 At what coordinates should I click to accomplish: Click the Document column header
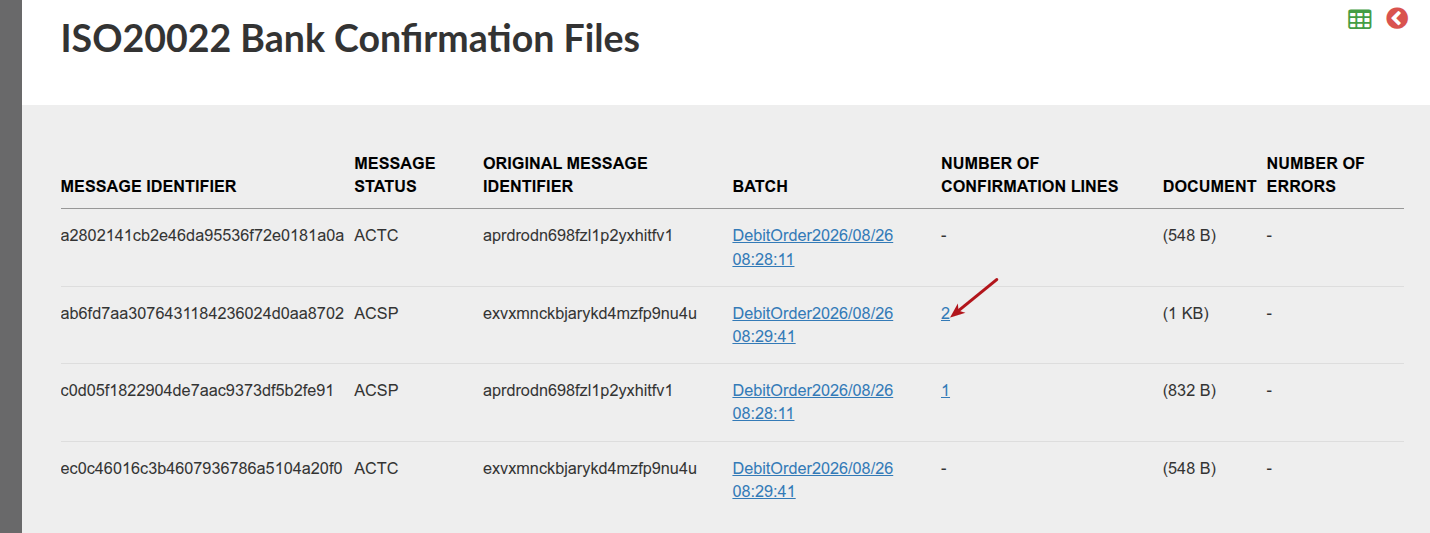coord(1209,186)
